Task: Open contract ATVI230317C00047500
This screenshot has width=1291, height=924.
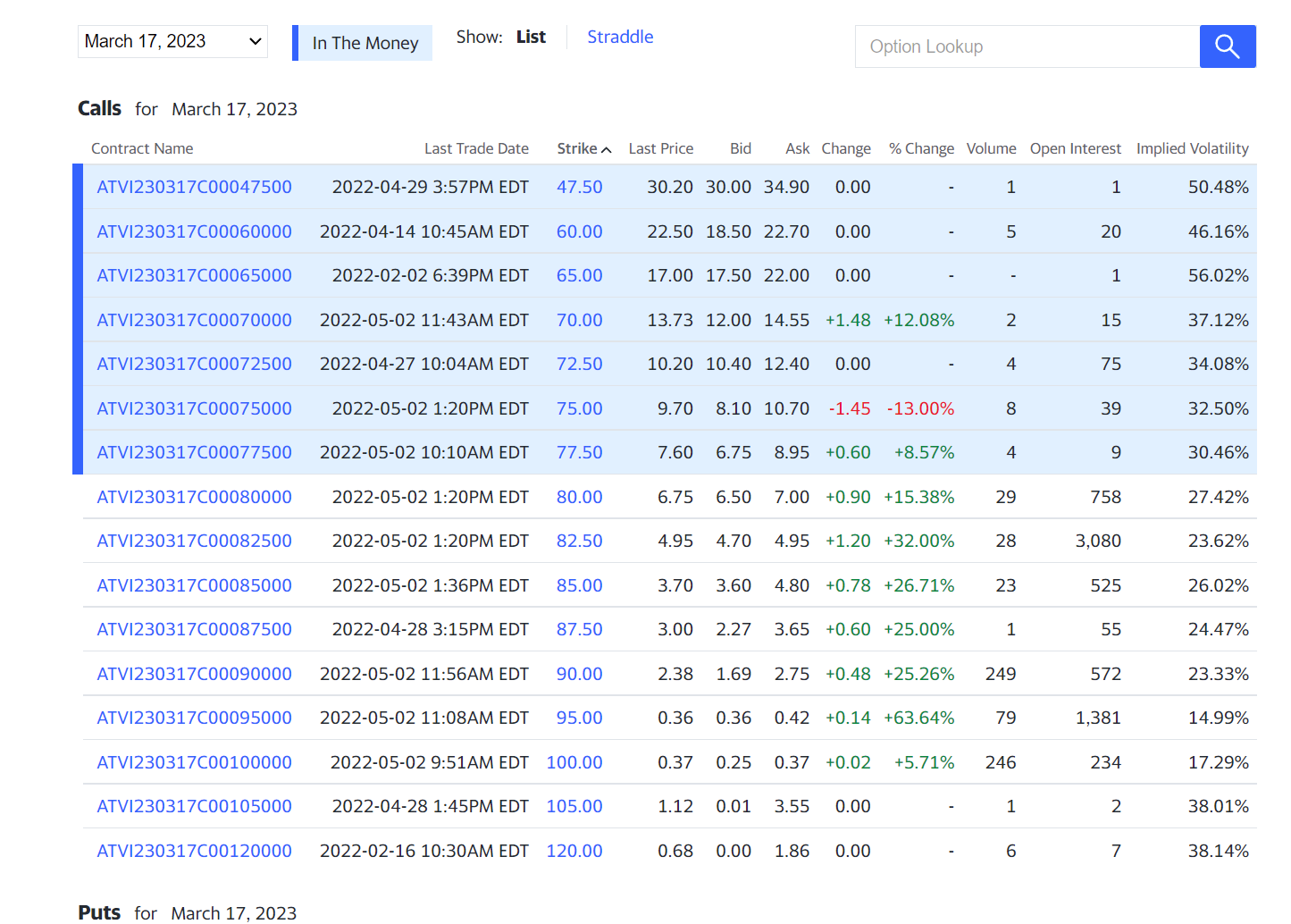Action: (x=194, y=187)
